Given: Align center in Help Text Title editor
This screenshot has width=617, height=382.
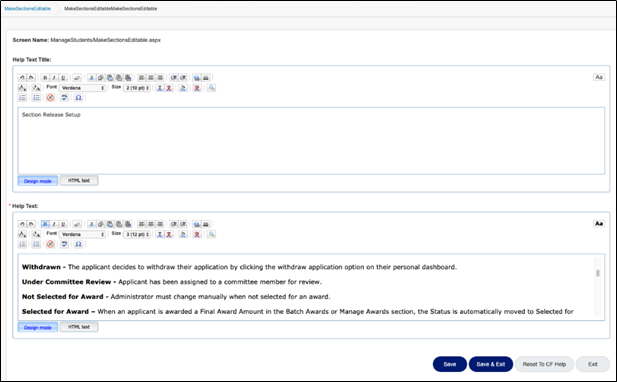Looking at the screenshot, I should (x=151, y=78).
